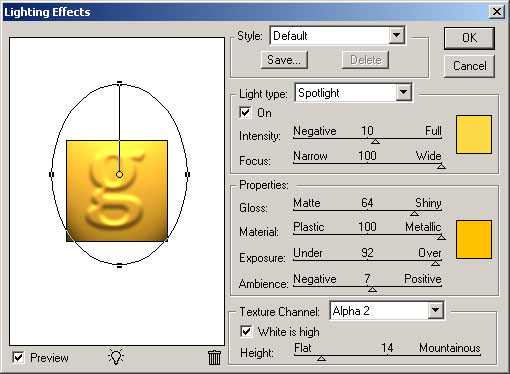Click the bottom ellipse handle of spotlight

click(x=119, y=266)
